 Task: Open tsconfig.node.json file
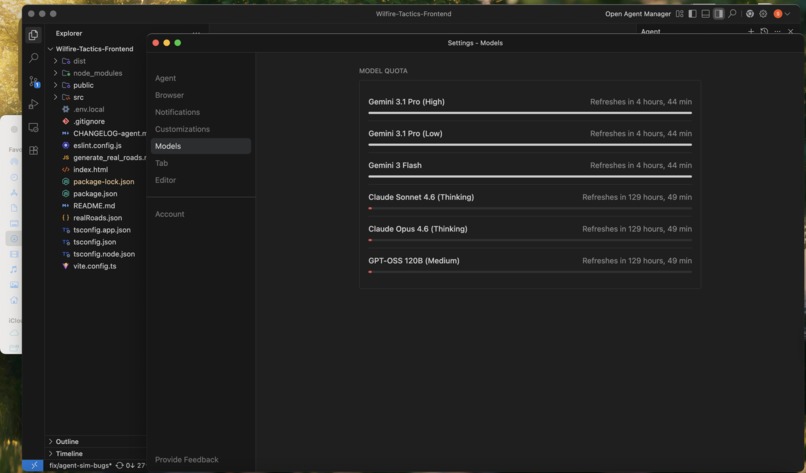click(104, 254)
